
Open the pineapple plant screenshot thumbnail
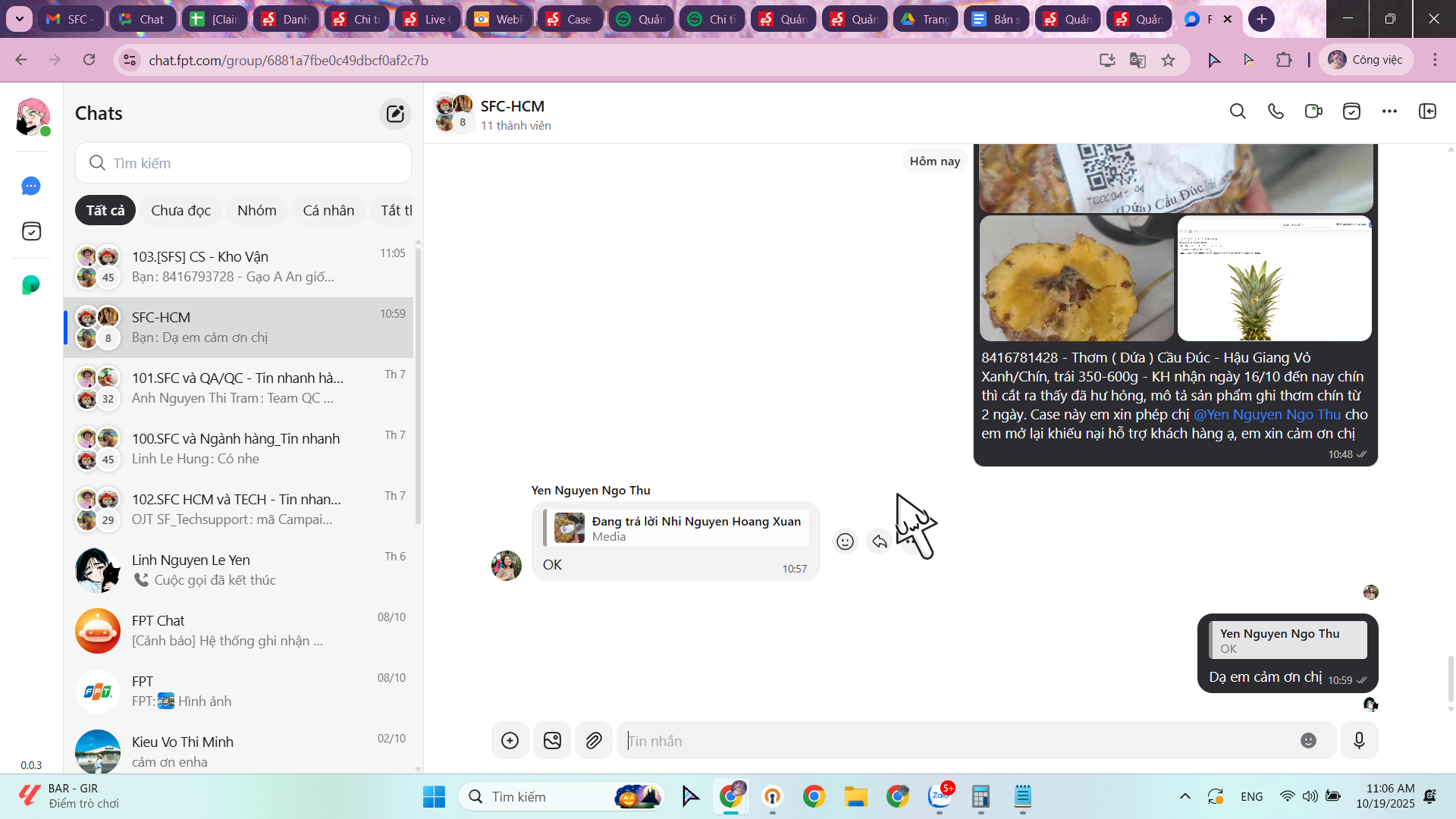[x=1274, y=278]
